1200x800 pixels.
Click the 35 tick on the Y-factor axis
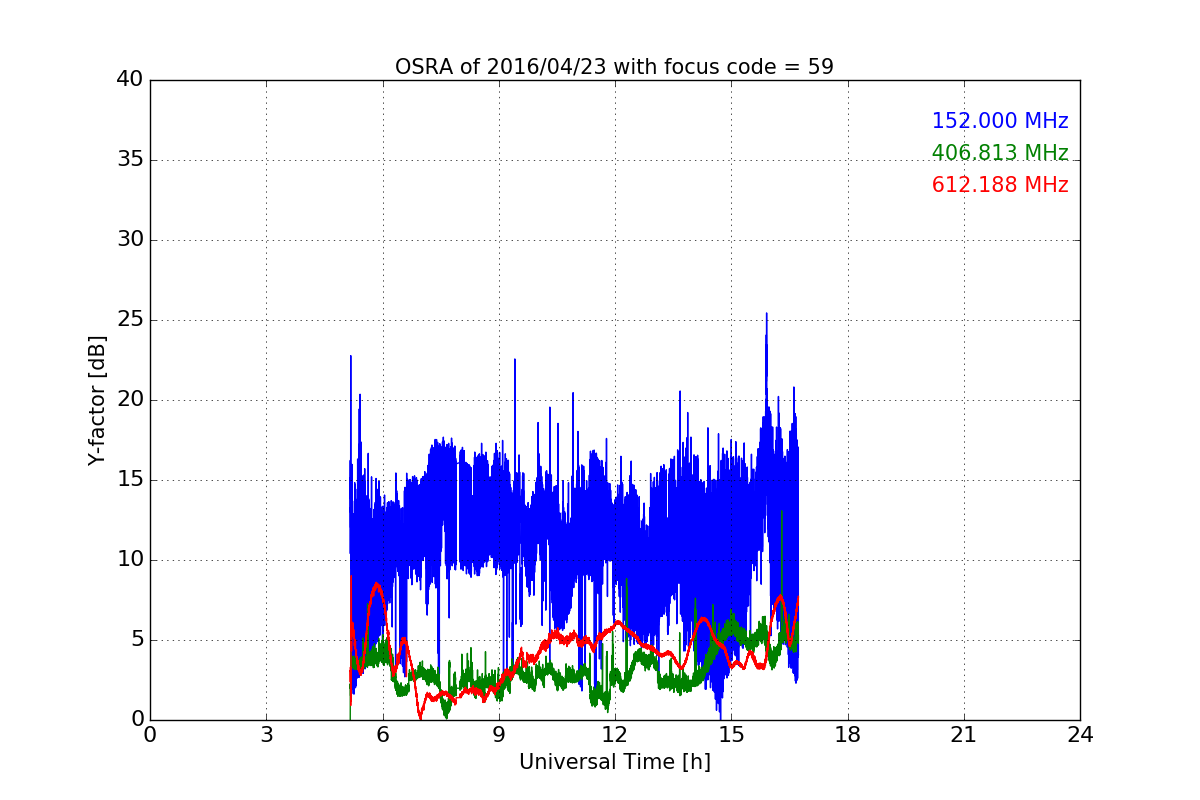(130, 160)
